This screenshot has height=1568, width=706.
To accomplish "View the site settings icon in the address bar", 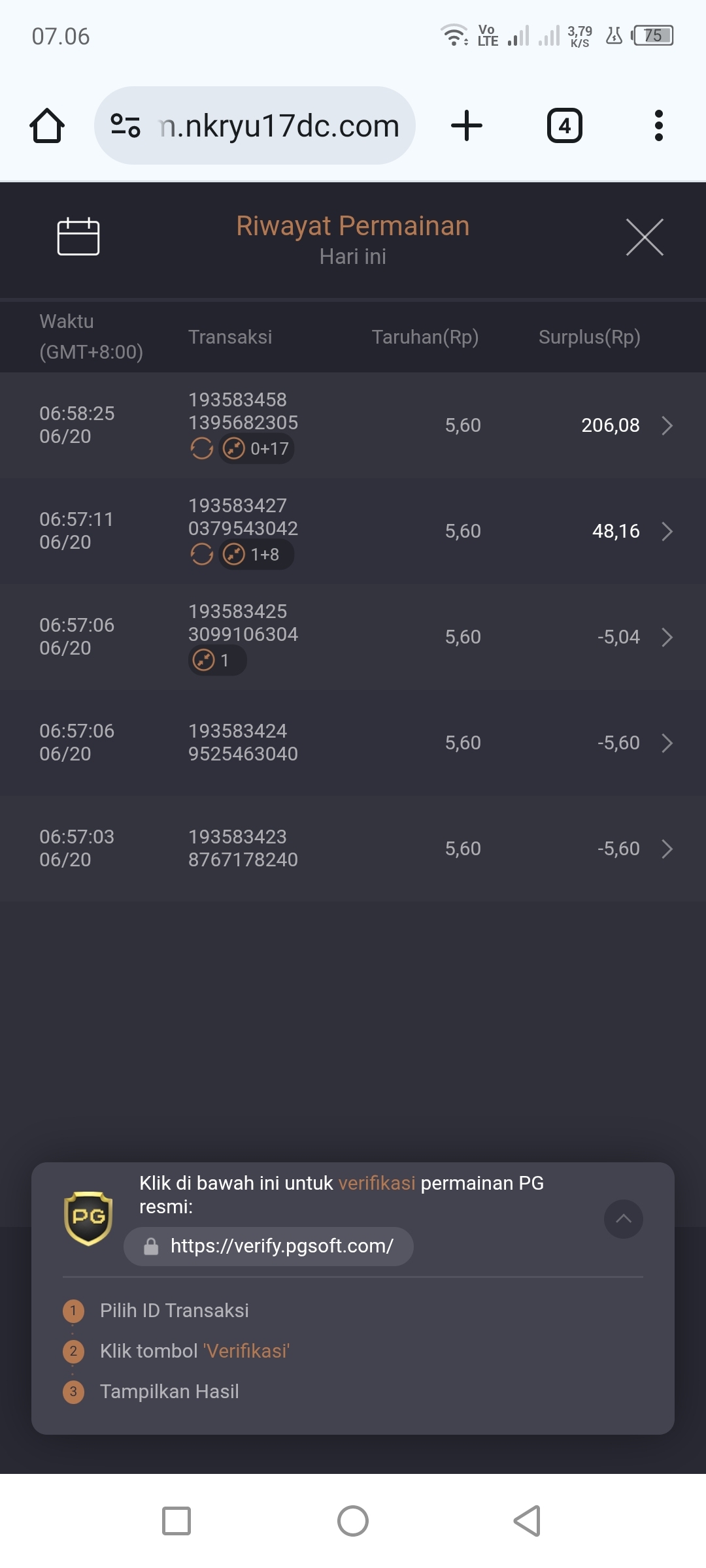I will (126, 125).
